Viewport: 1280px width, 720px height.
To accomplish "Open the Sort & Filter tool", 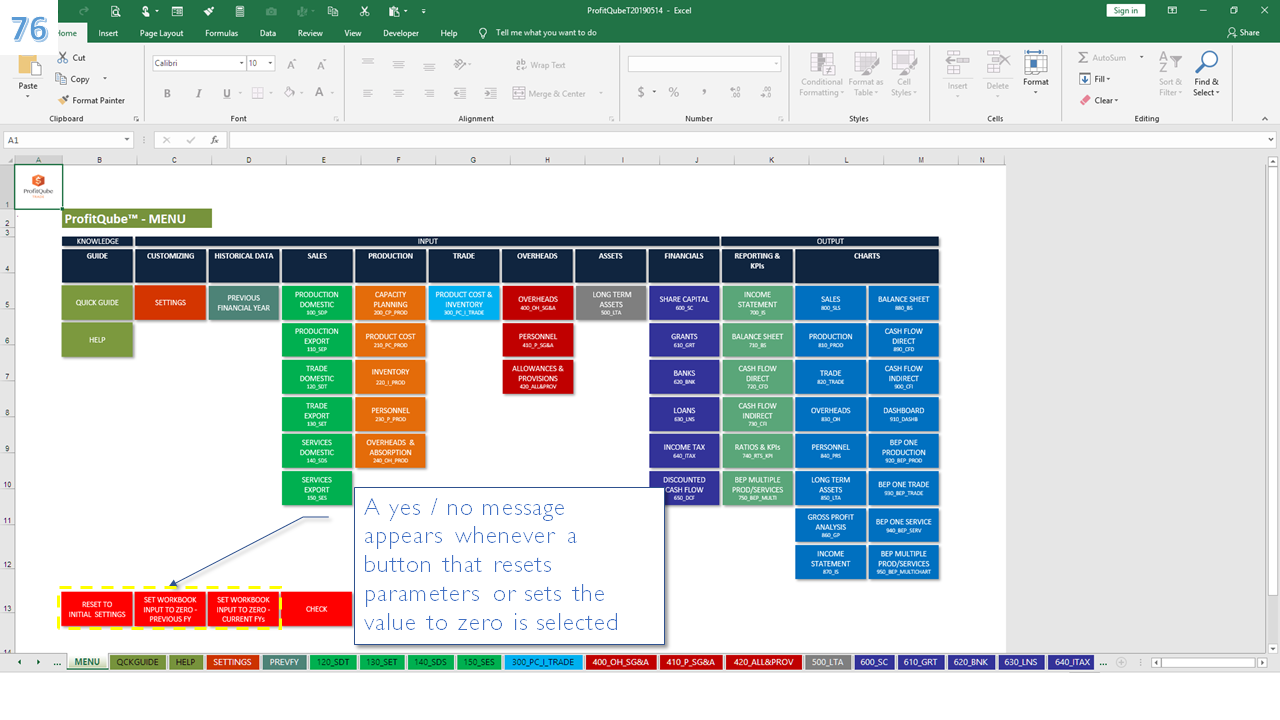I will [1169, 75].
